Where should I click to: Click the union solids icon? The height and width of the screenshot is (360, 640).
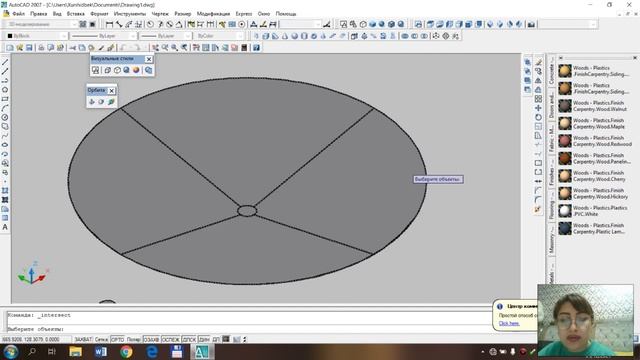(405, 36)
